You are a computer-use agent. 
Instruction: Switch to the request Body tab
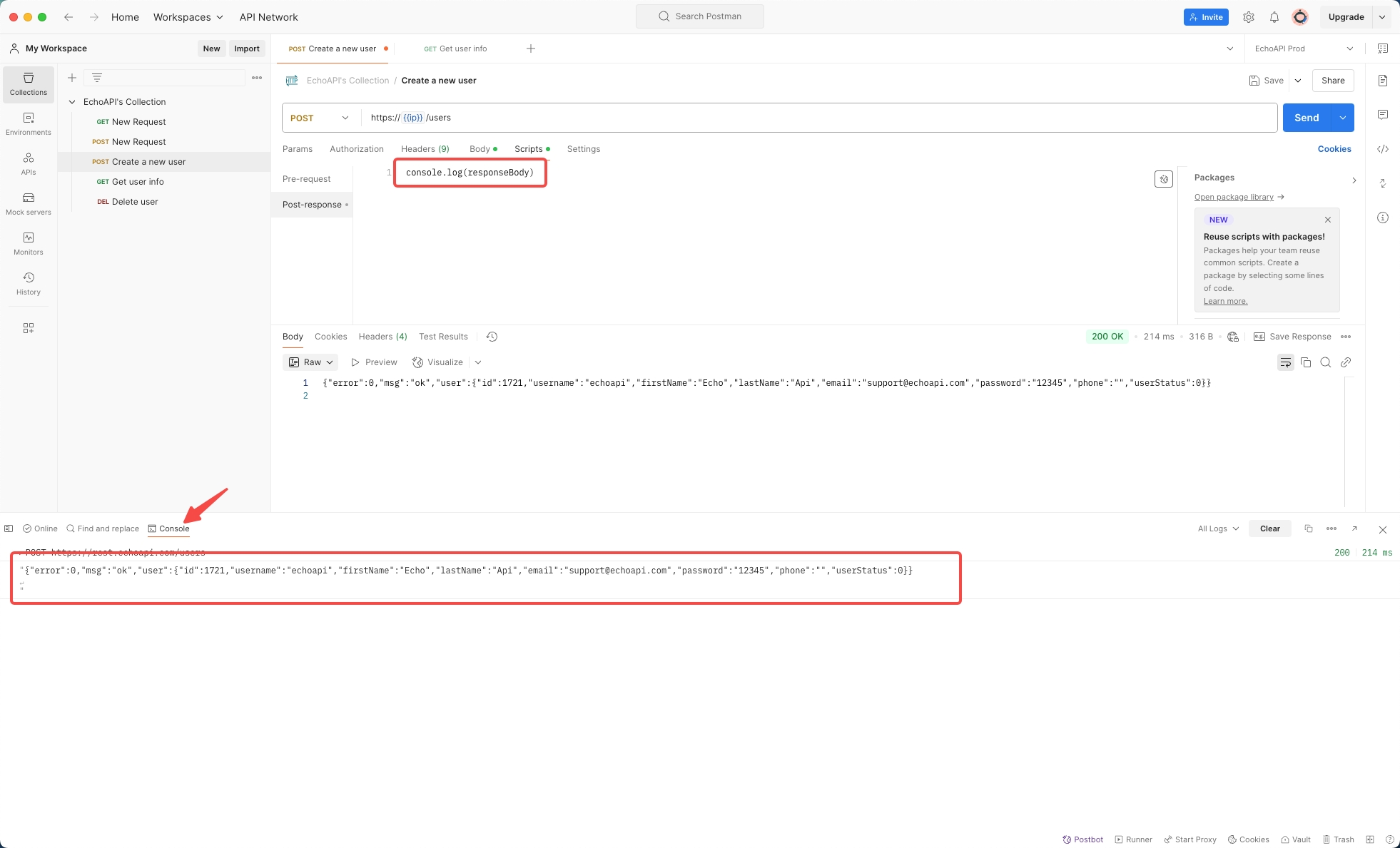pyautogui.click(x=483, y=149)
